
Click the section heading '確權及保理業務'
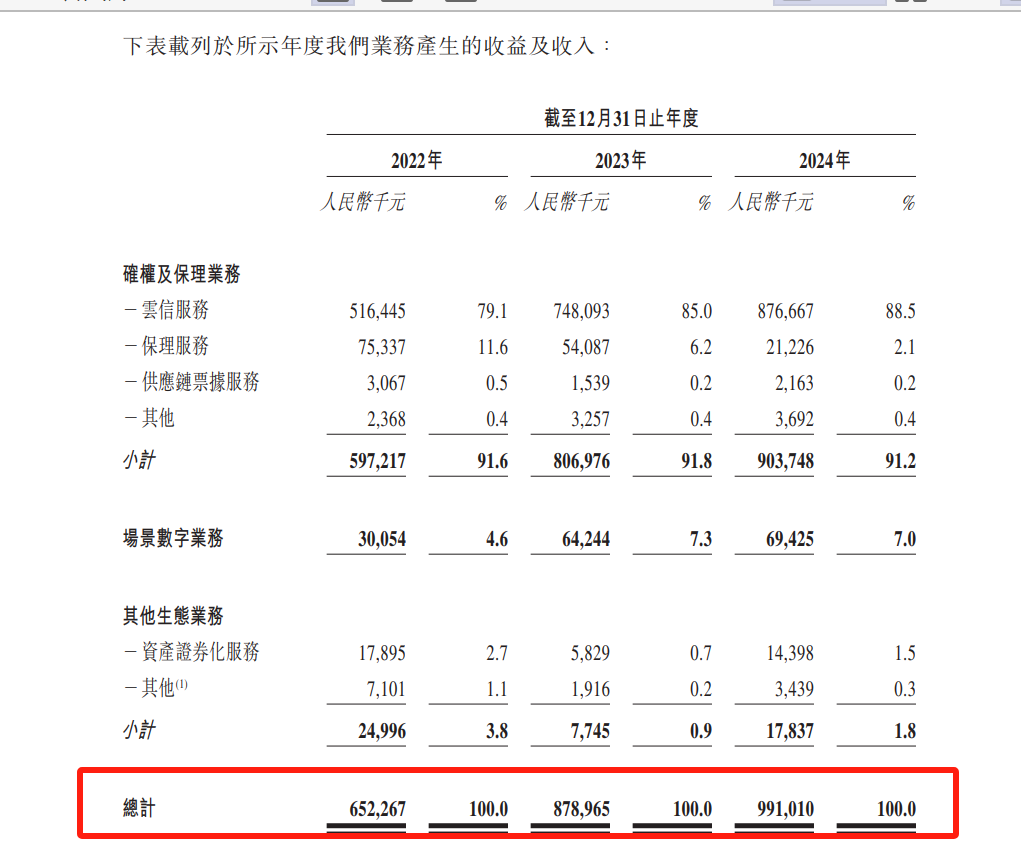pos(182,274)
